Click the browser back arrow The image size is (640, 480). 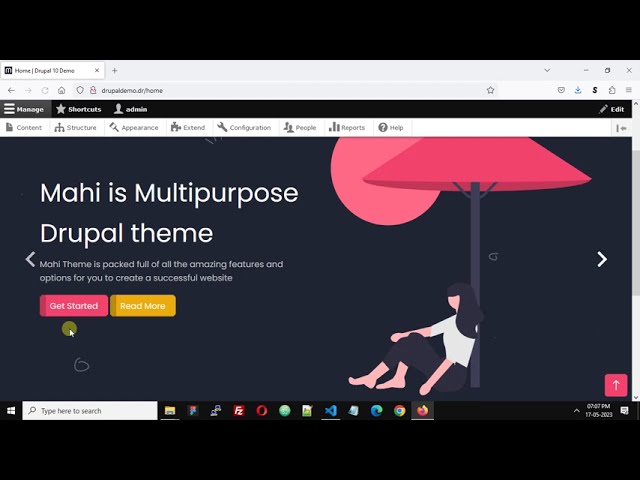pos(11,90)
